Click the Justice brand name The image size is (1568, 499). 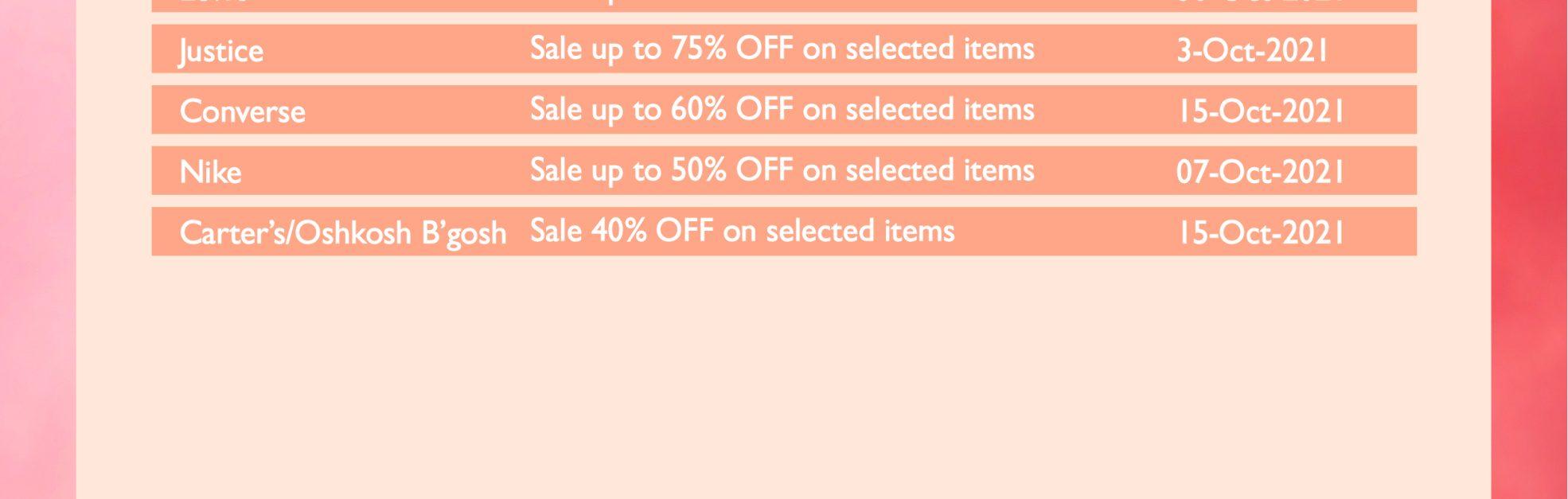point(221,52)
